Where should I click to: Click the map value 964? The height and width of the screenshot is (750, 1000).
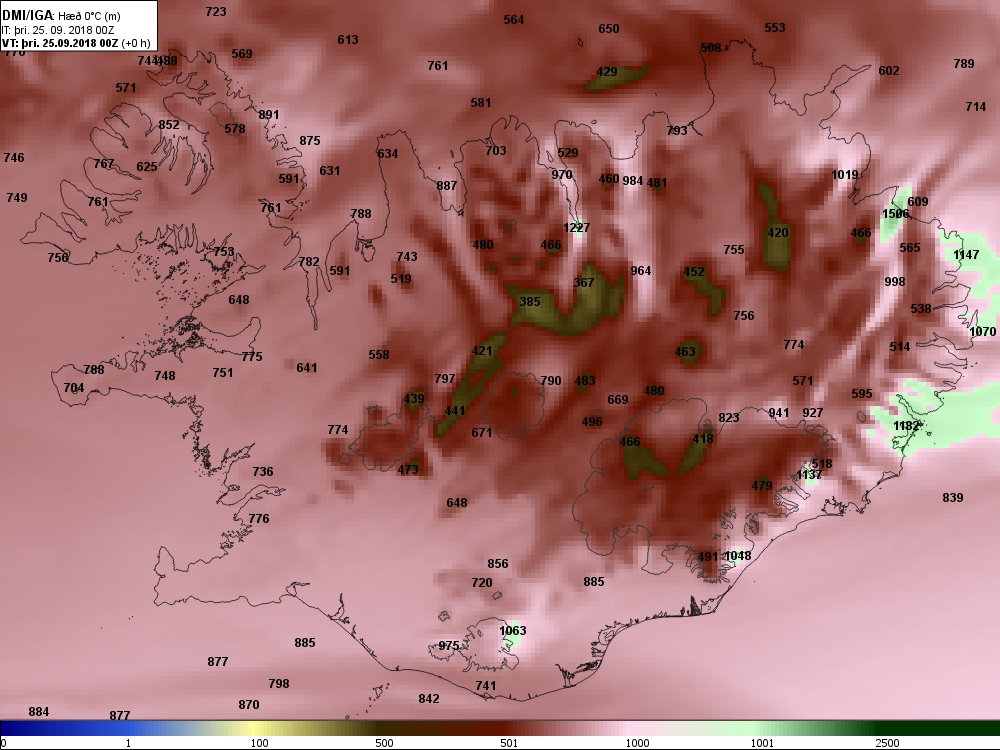click(640, 270)
